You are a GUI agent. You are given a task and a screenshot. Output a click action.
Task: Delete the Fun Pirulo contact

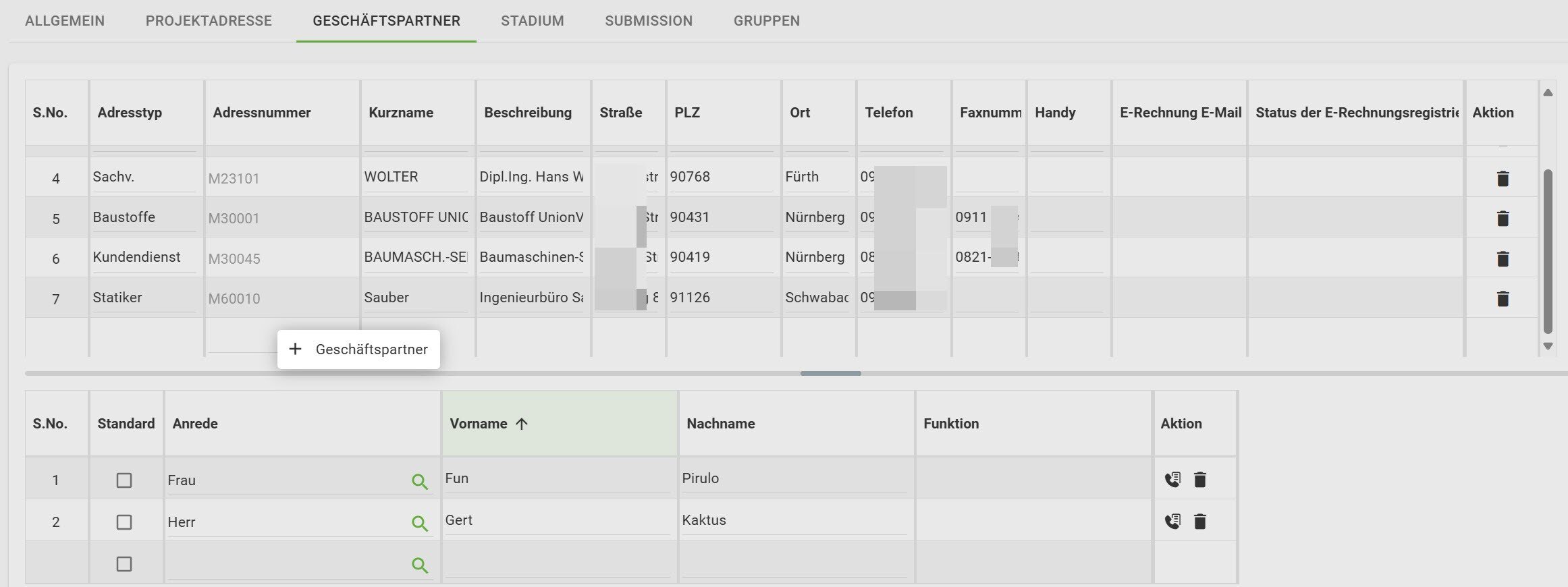(1199, 480)
